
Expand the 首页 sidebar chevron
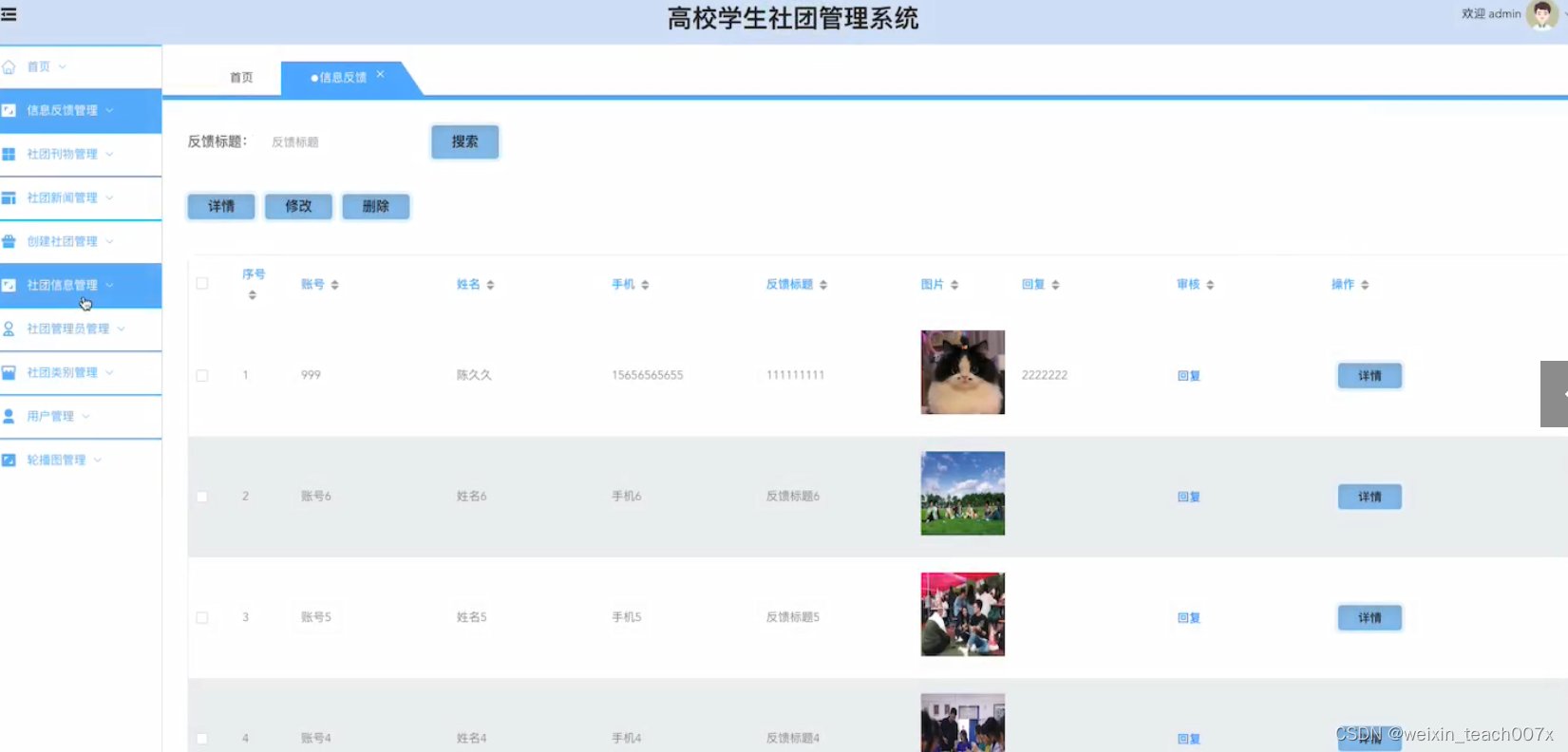click(x=63, y=66)
